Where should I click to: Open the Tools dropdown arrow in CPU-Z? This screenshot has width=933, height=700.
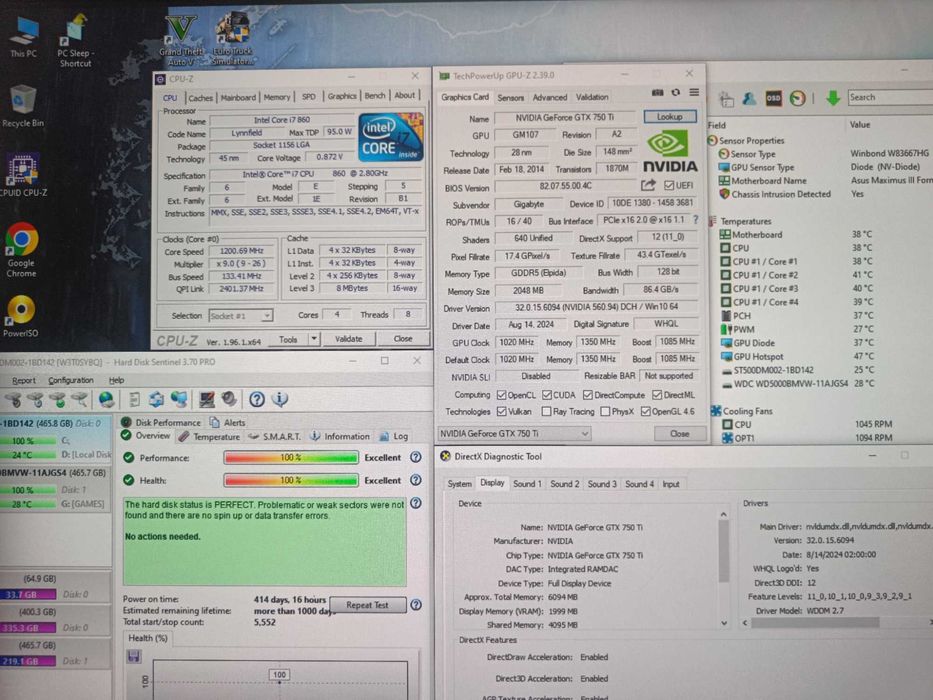click(314, 339)
